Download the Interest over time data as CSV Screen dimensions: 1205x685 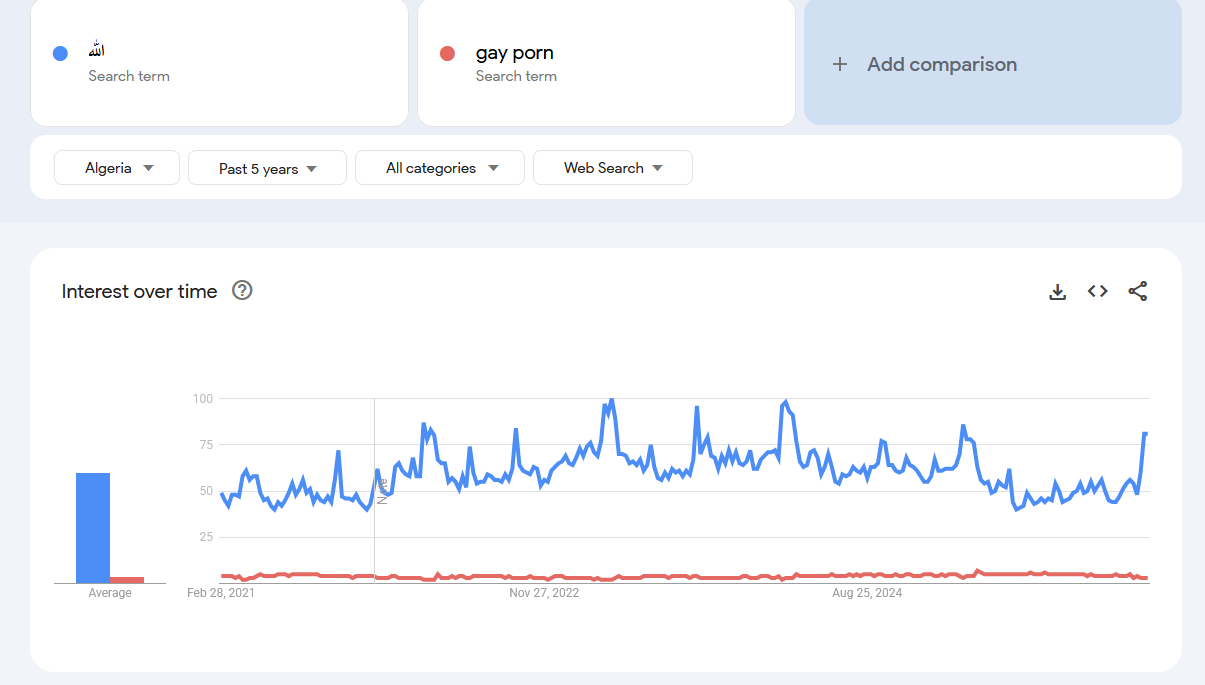point(1057,292)
